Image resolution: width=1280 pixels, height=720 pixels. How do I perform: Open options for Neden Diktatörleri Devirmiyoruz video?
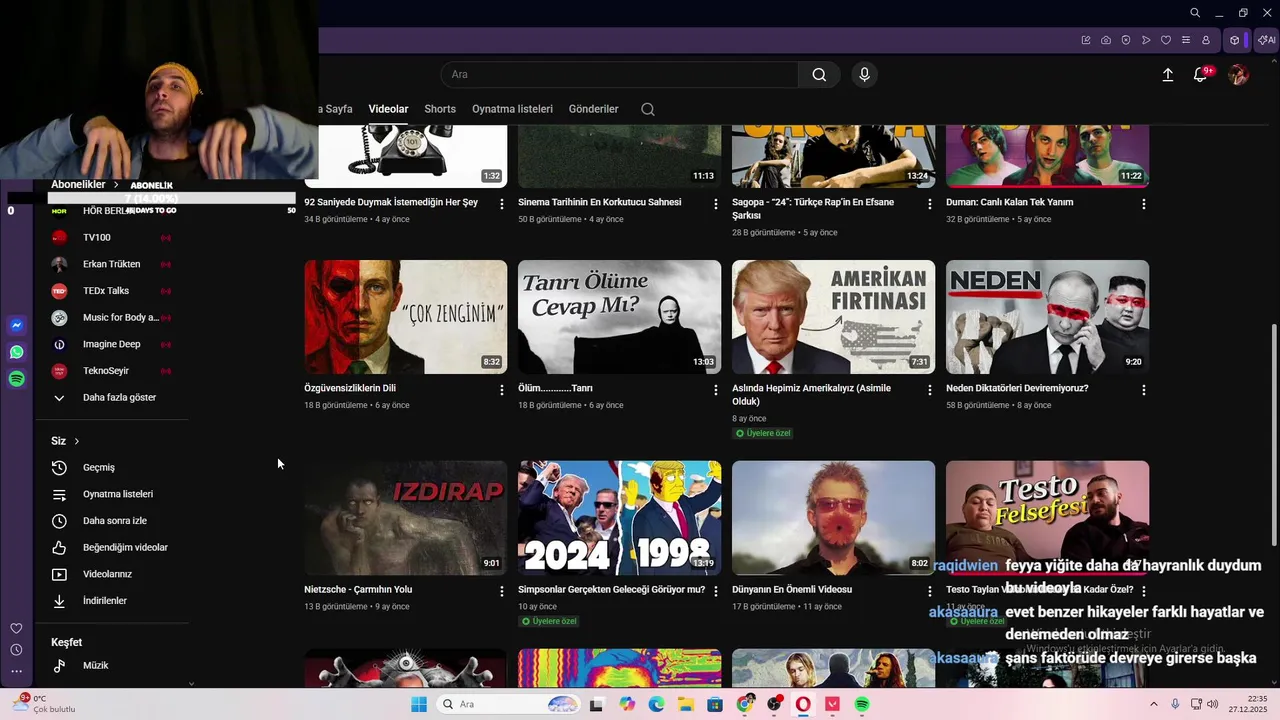(x=1143, y=390)
